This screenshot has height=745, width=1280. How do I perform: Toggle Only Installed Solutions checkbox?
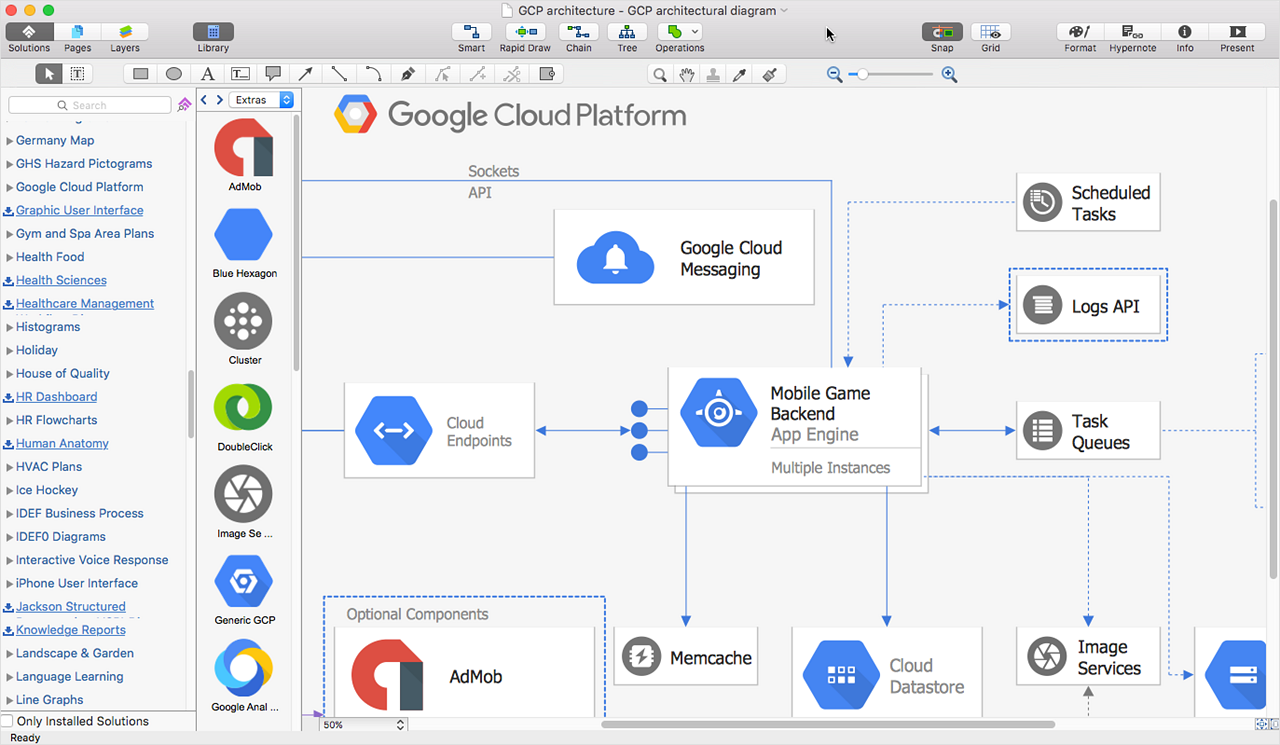[x=8, y=721]
